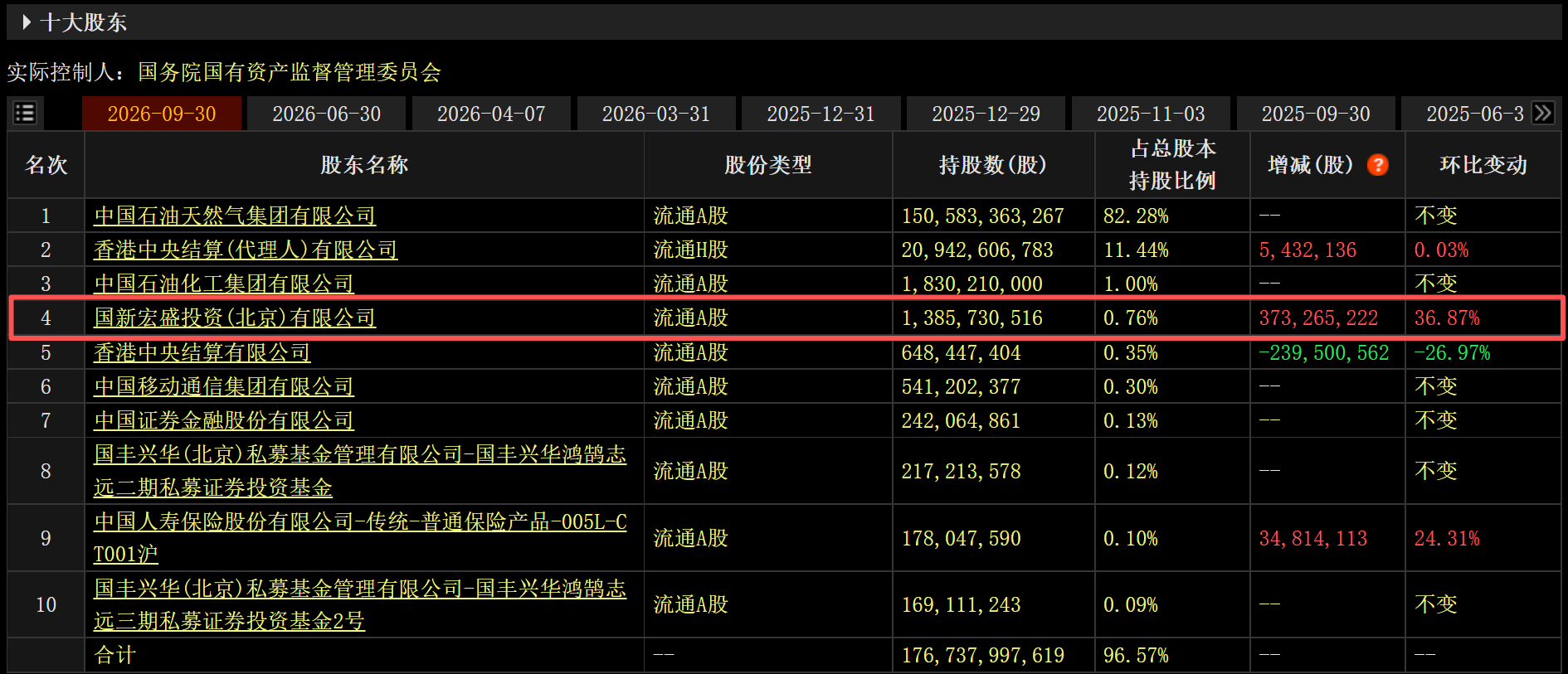Click the 增减(股) column header text
This screenshot has width=1568, height=674.
click(1311, 165)
